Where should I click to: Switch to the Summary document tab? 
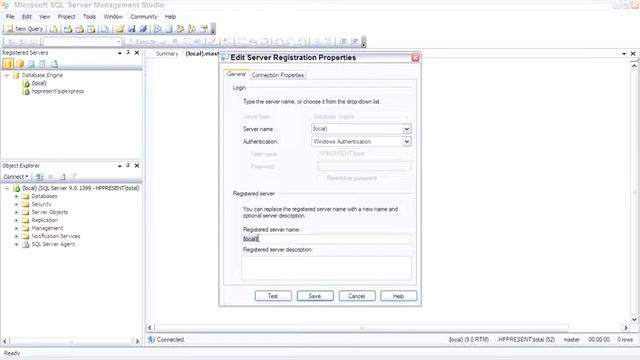[167, 53]
